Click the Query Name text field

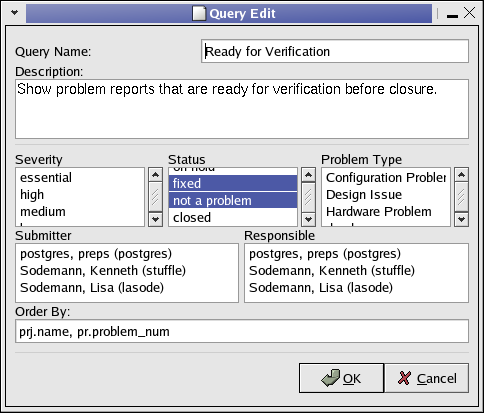coord(335,51)
